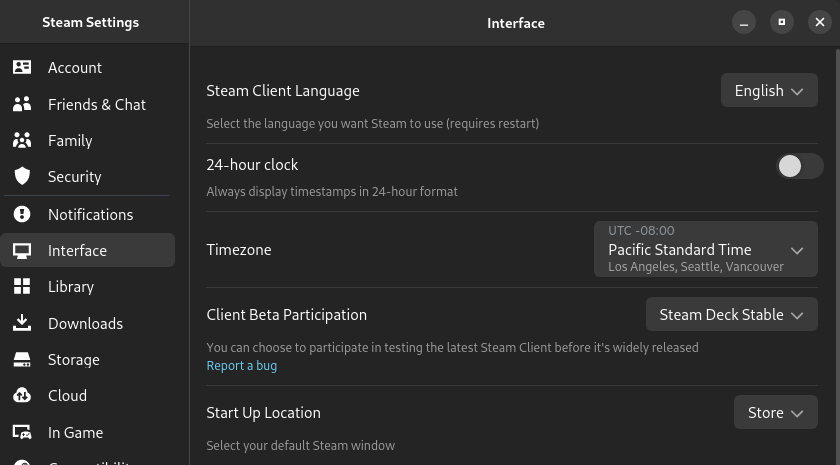840x465 pixels.
Task: Click the Cloud sync icon
Action: 22,396
